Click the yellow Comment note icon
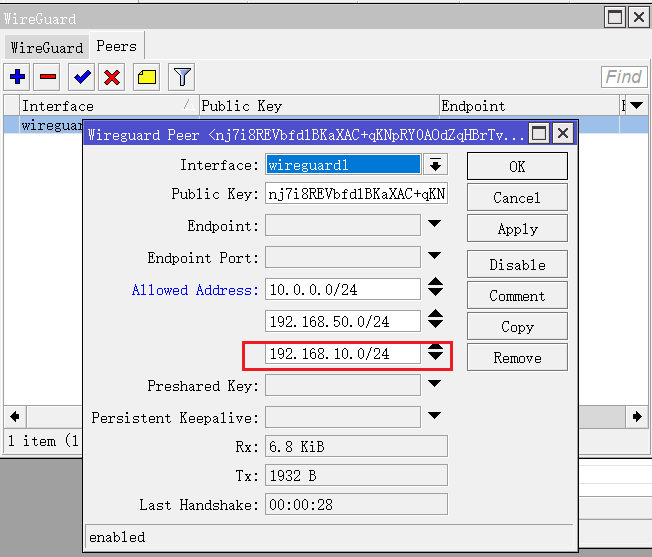Screen dimensions: 652x557 click(x=146, y=77)
